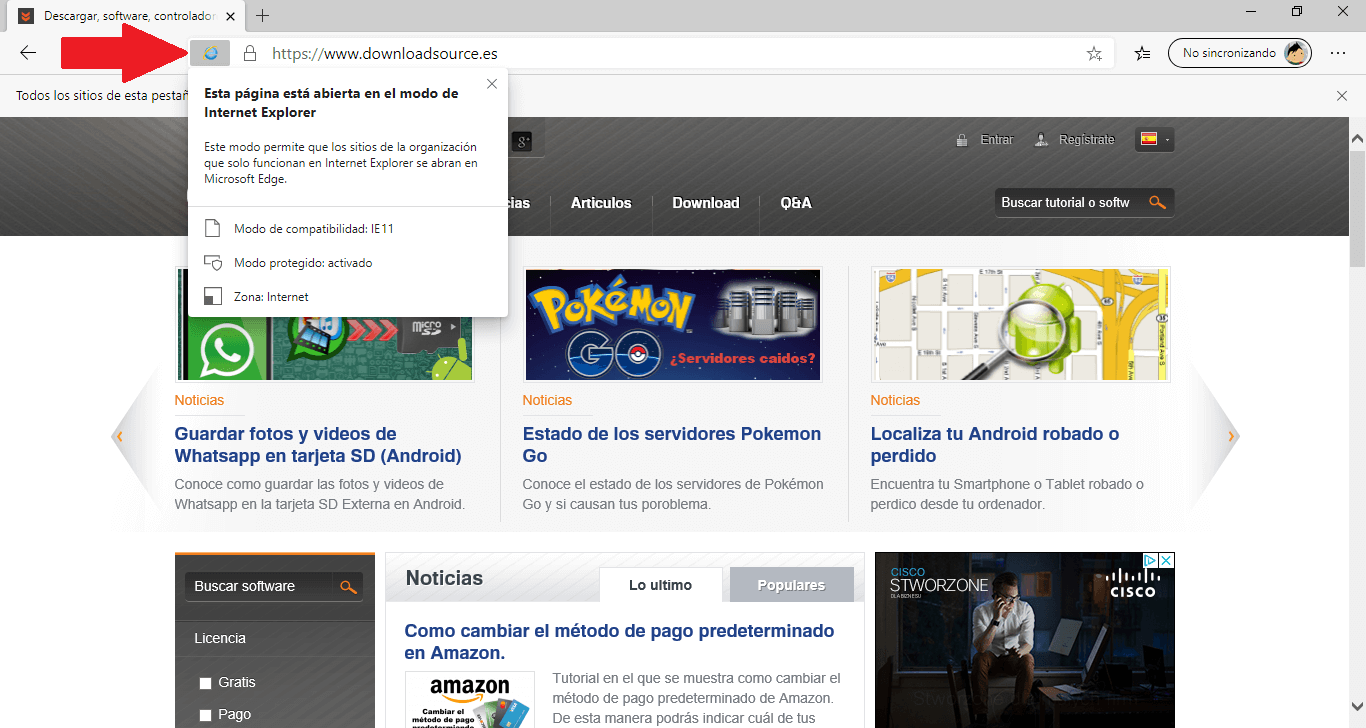
Task: Open the Articulos menu item
Action: pos(601,203)
